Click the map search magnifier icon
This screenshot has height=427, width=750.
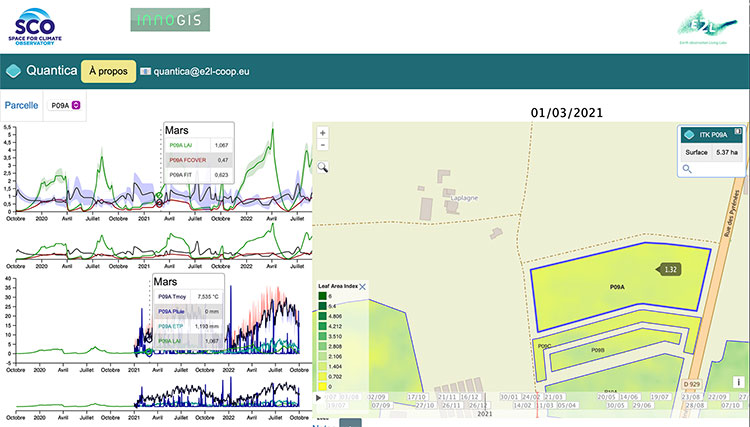(323, 167)
